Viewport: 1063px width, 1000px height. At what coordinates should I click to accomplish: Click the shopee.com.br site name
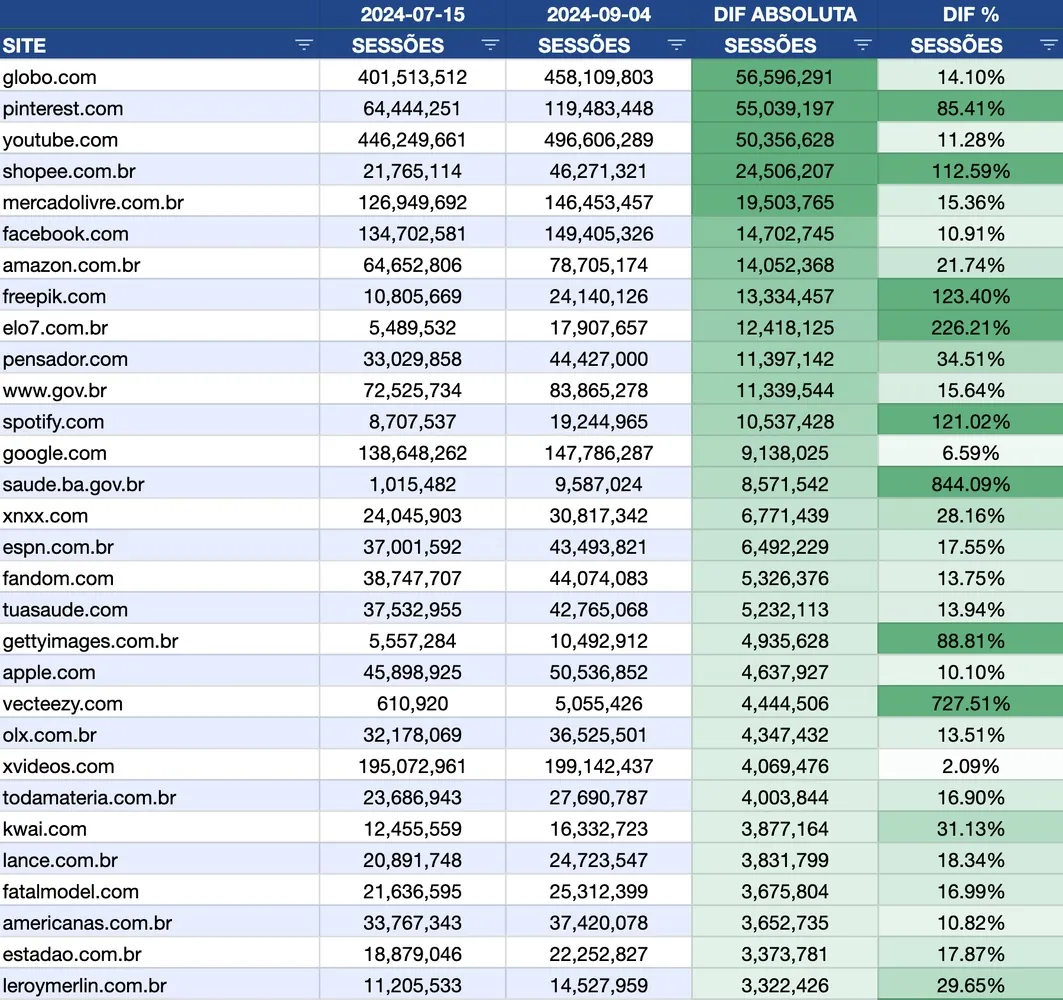(69, 171)
